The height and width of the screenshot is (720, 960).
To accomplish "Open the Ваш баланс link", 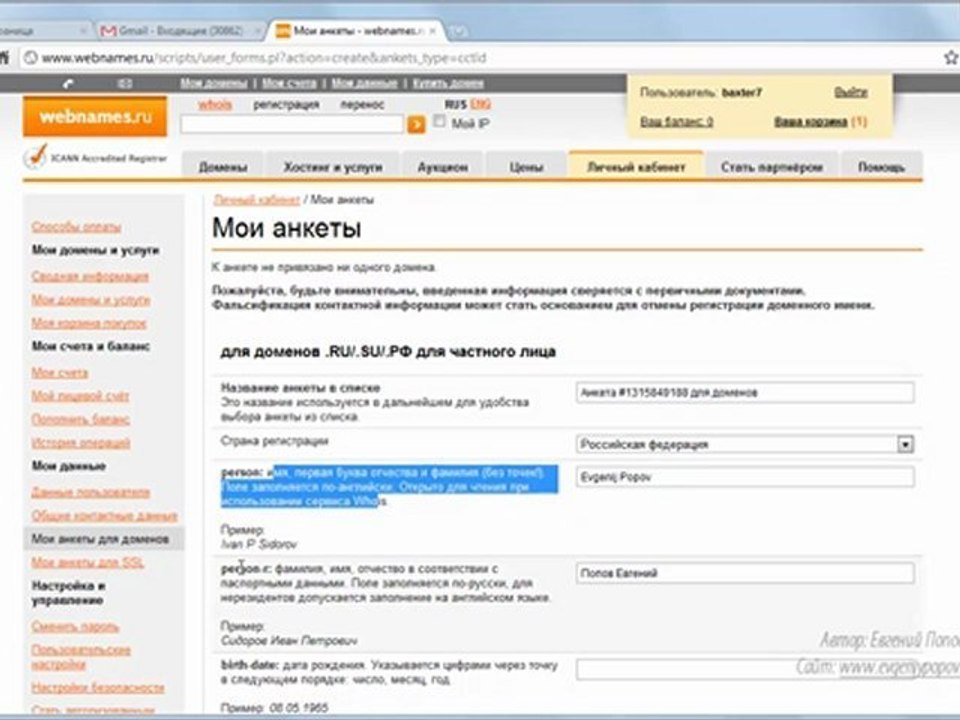I will pos(677,121).
